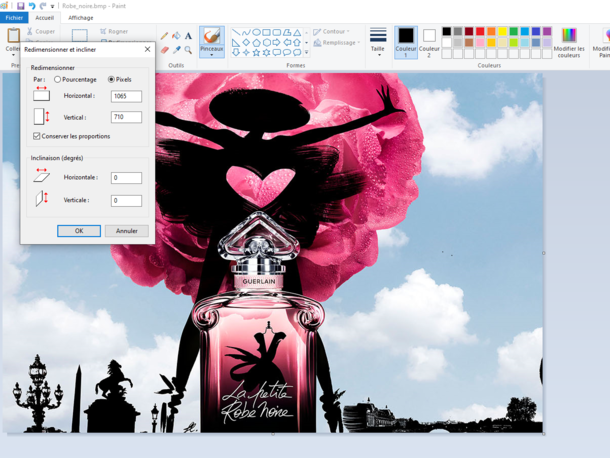Click Annuler in resize dialog
Image resolution: width=610 pixels, height=458 pixels.
(x=127, y=231)
